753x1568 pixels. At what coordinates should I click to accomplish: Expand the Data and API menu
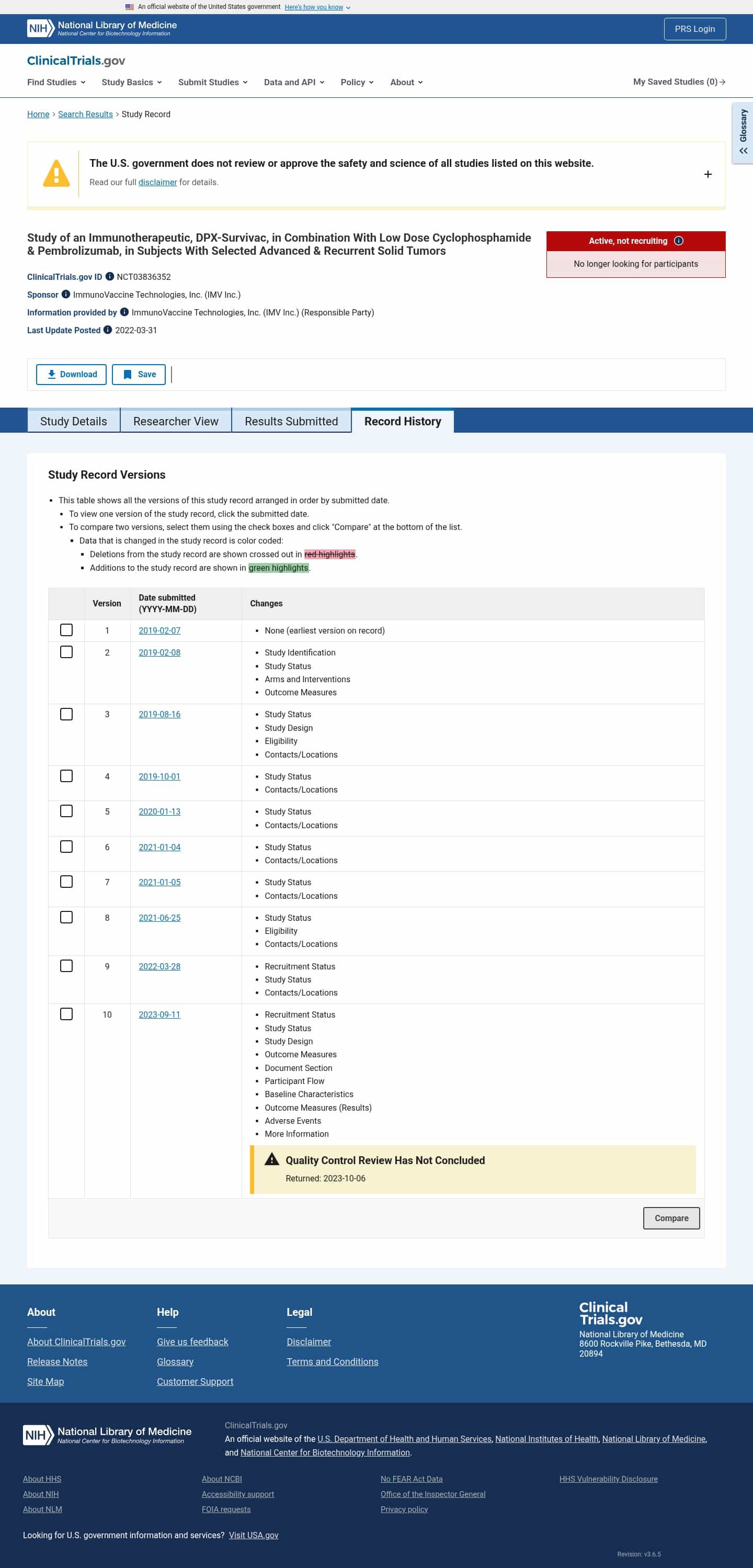pyautogui.click(x=294, y=82)
